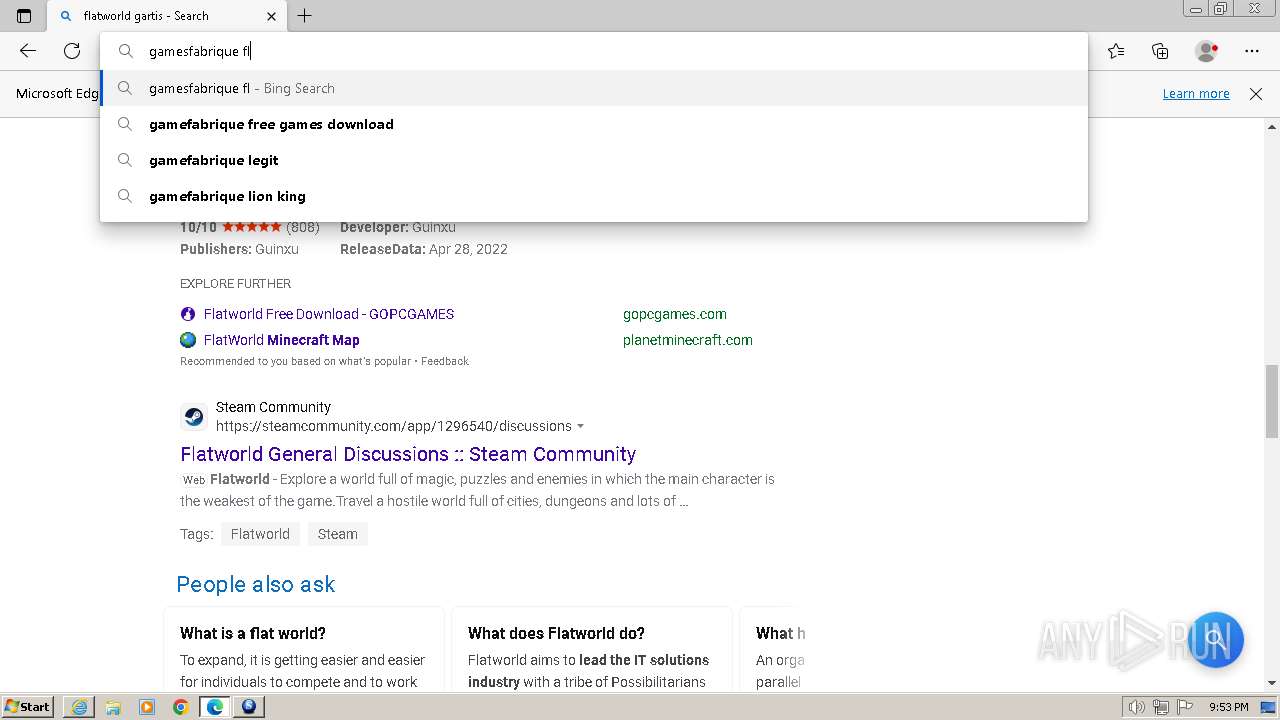Open the Settings and more ellipsis menu
1280x720 pixels.
tap(1252, 51)
